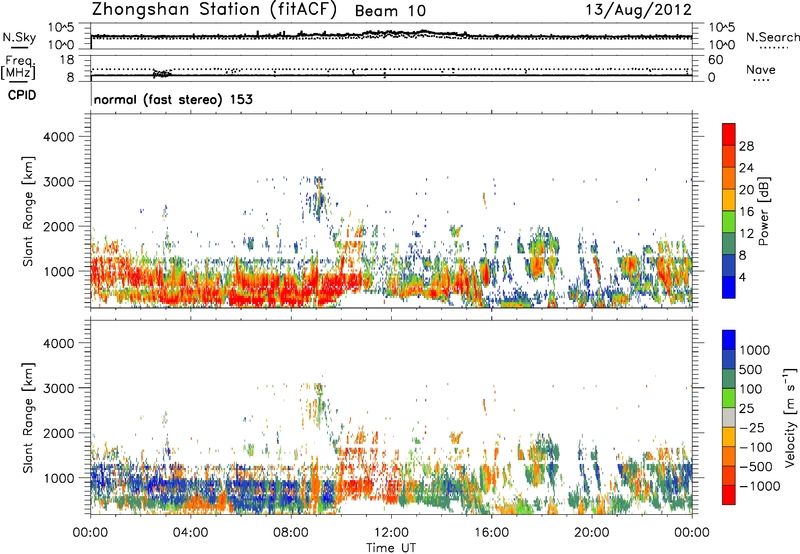Select the 'Beam 10' label
The width and height of the screenshot is (800, 554).
390,11
